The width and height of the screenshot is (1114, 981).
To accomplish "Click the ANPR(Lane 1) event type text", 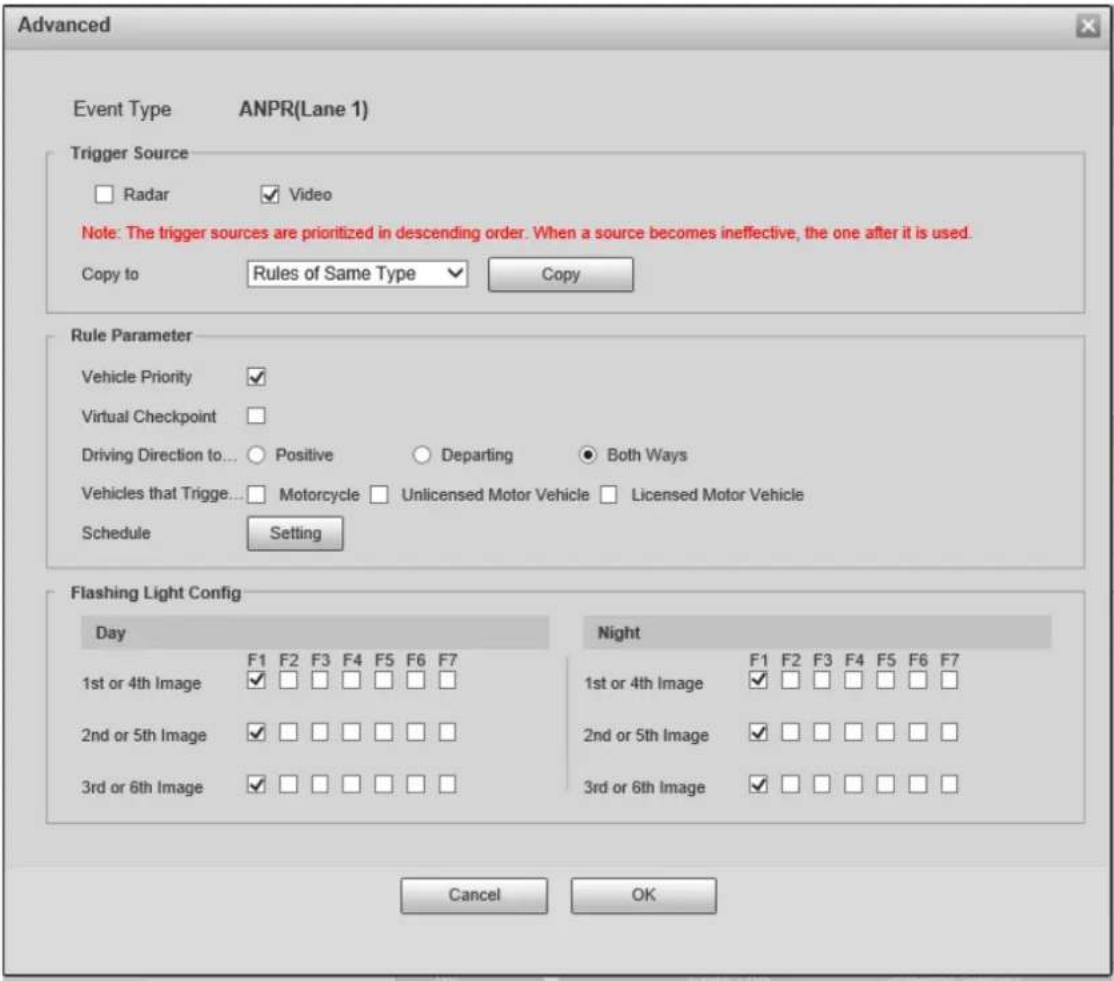I will (303, 109).
